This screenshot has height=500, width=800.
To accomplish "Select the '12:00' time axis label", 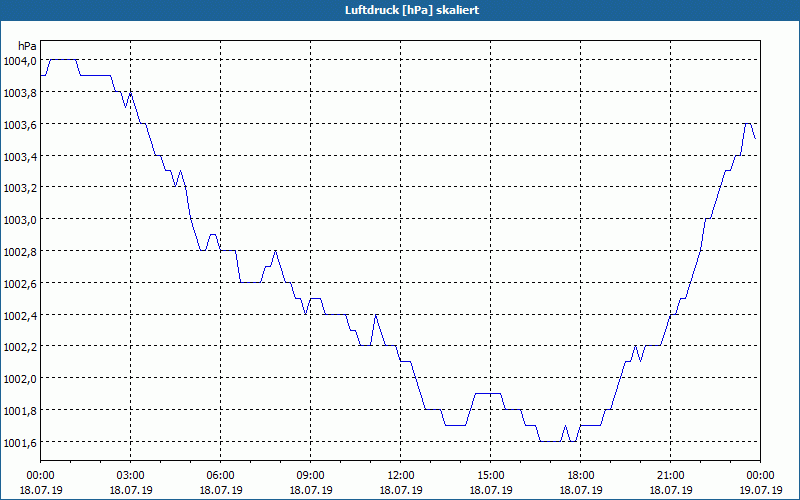I will click(401, 476).
